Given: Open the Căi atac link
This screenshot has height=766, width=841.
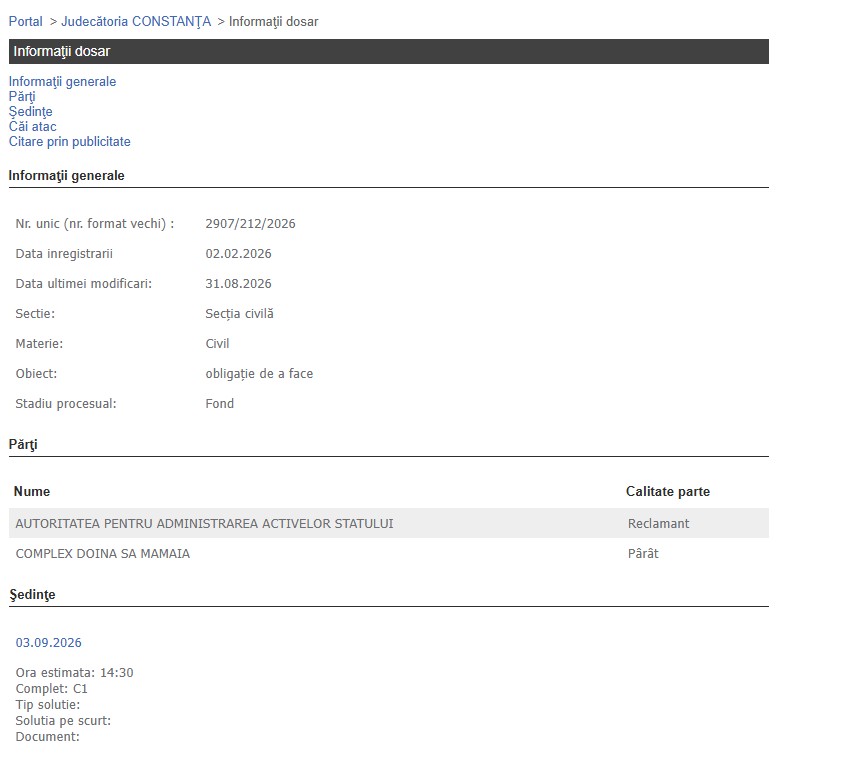Looking at the screenshot, I should (32, 127).
